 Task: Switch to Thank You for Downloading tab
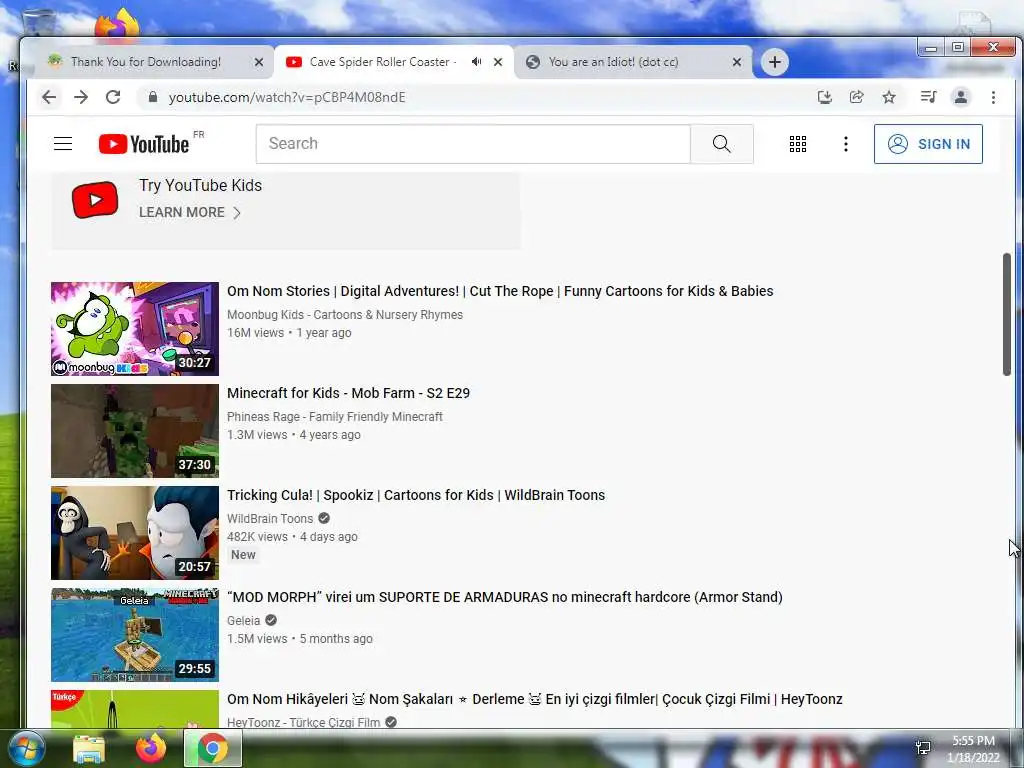[146, 62]
